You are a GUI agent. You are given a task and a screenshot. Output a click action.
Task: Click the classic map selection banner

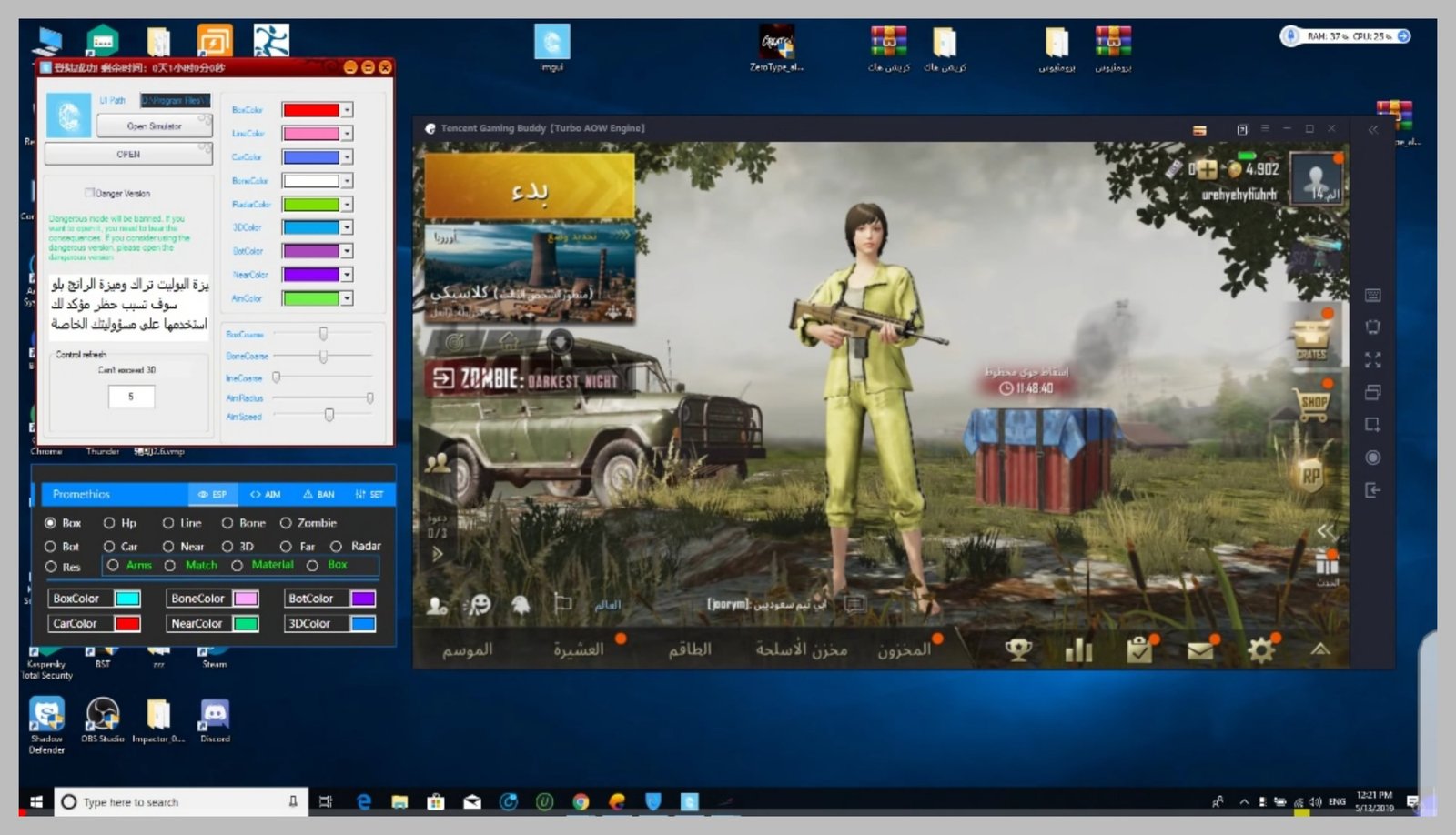pyautogui.click(x=530, y=273)
